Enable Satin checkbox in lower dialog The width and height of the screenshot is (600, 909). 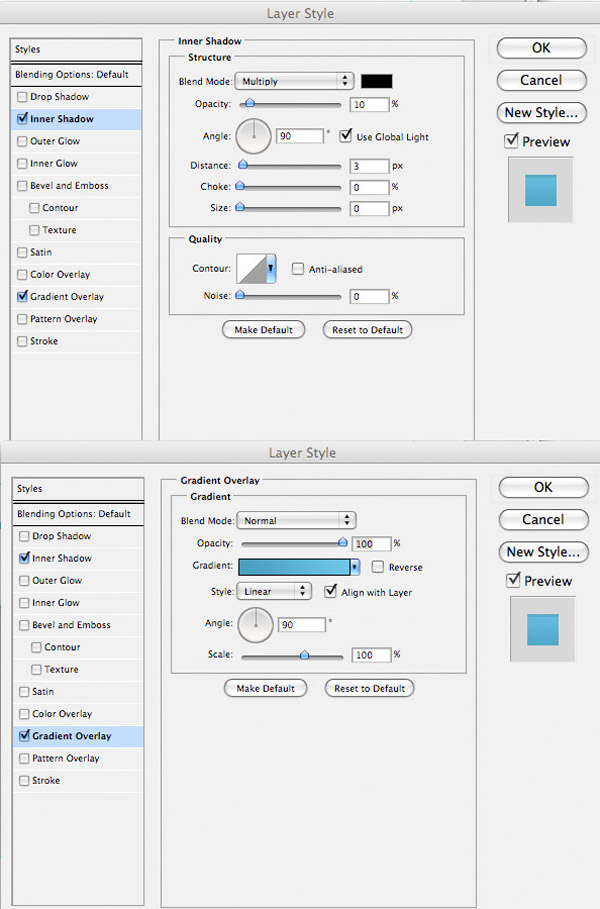point(24,692)
